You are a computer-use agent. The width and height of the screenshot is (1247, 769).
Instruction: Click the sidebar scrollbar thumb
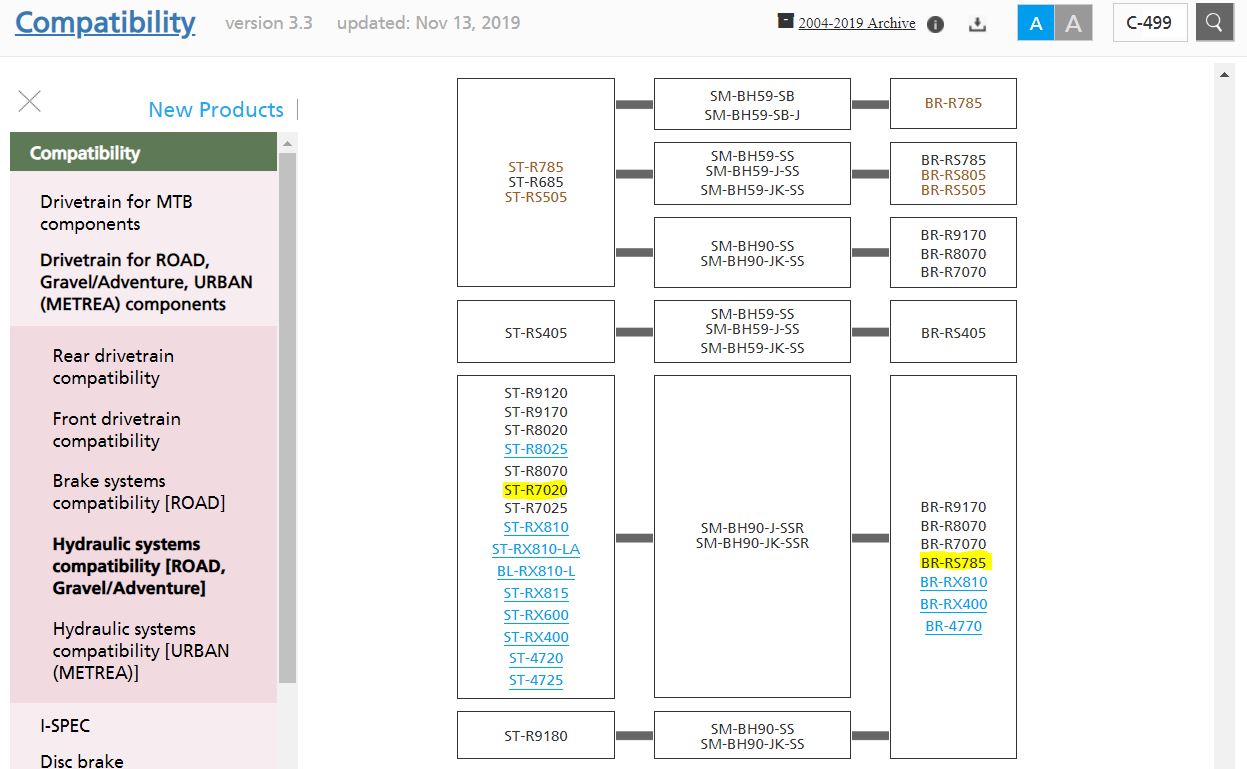click(x=288, y=417)
